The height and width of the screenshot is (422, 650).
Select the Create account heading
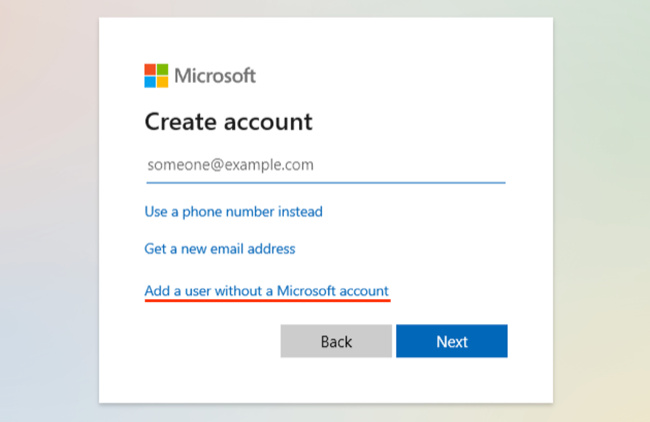[228, 122]
